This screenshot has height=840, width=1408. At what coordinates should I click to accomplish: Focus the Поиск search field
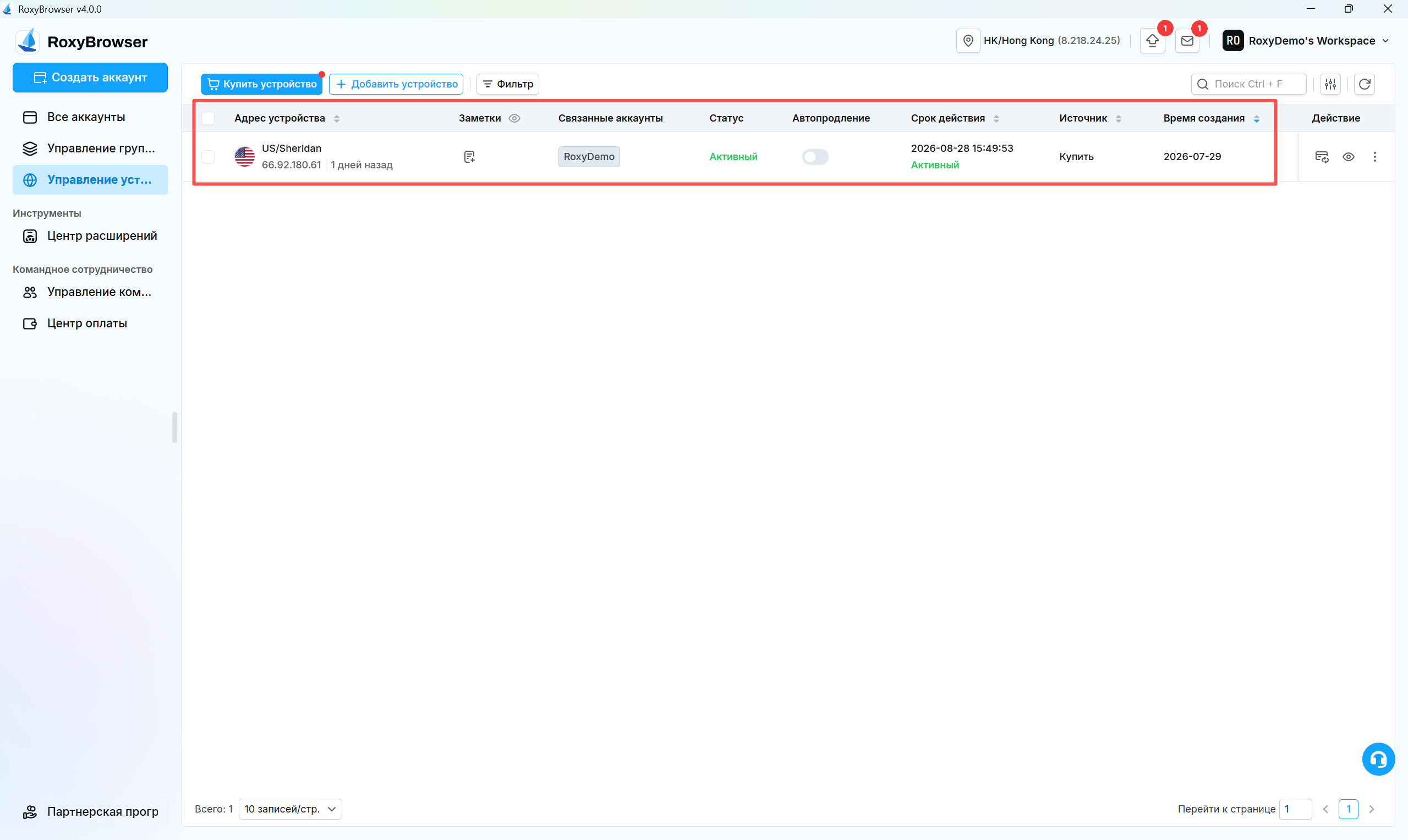[1248, 84]
